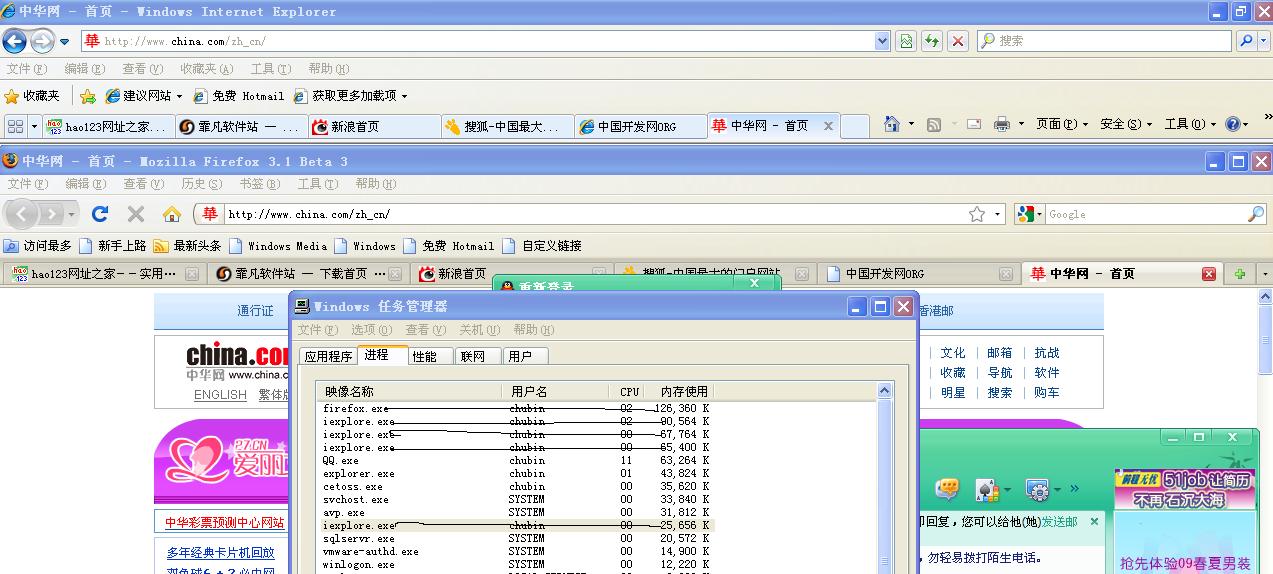Image resolution: width=1273 pixels, height=574 pixels.
Task: Click the IE RSS feeds icon
Action: (934, 124)
